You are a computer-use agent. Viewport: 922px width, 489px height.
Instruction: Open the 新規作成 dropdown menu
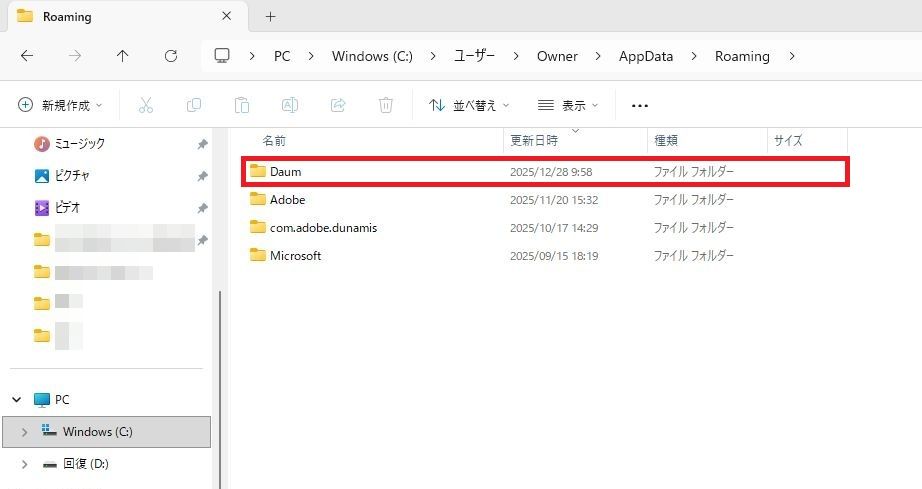(x=60, y=105)
